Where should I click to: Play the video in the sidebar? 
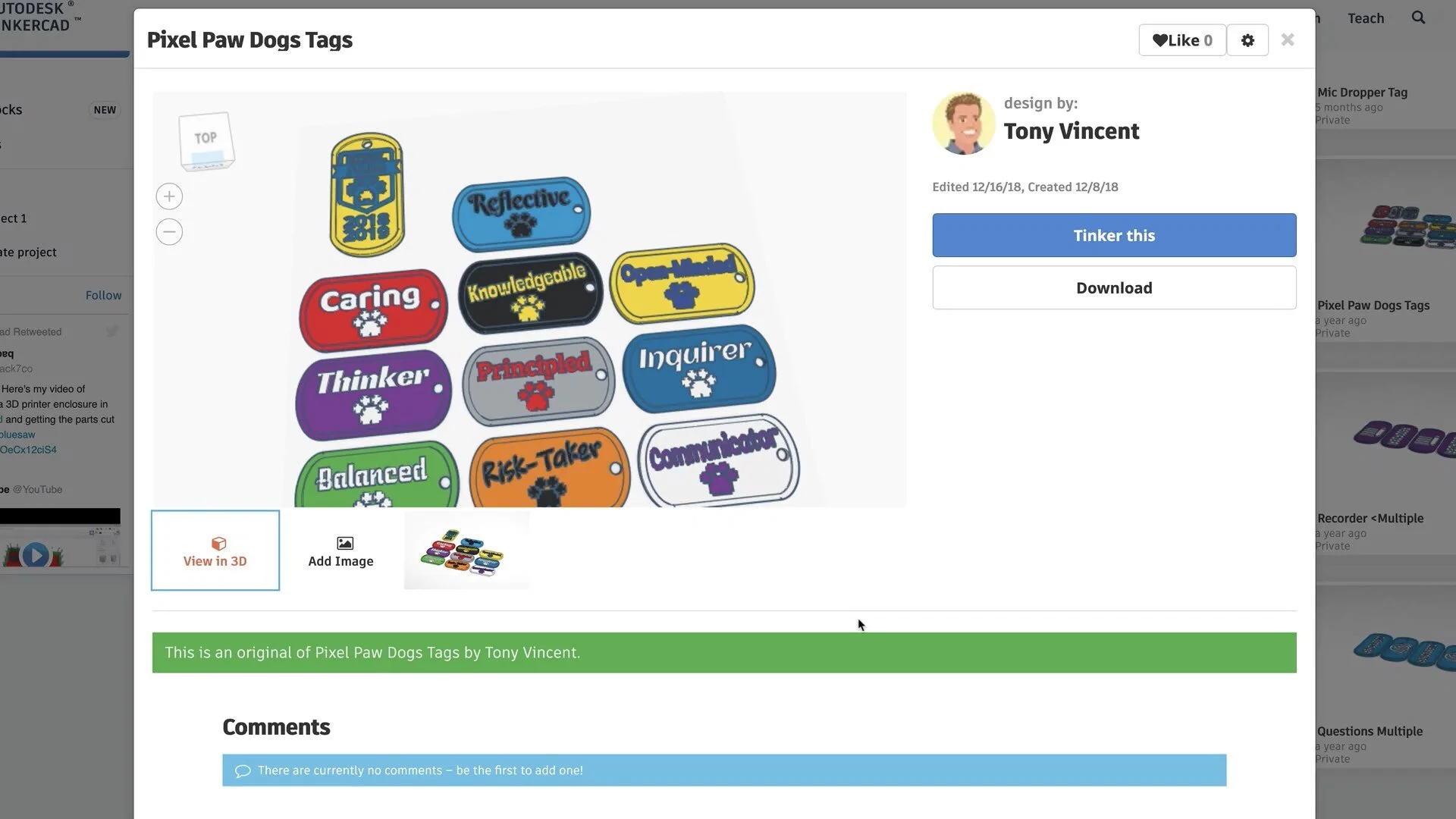(x=35, y=555)
